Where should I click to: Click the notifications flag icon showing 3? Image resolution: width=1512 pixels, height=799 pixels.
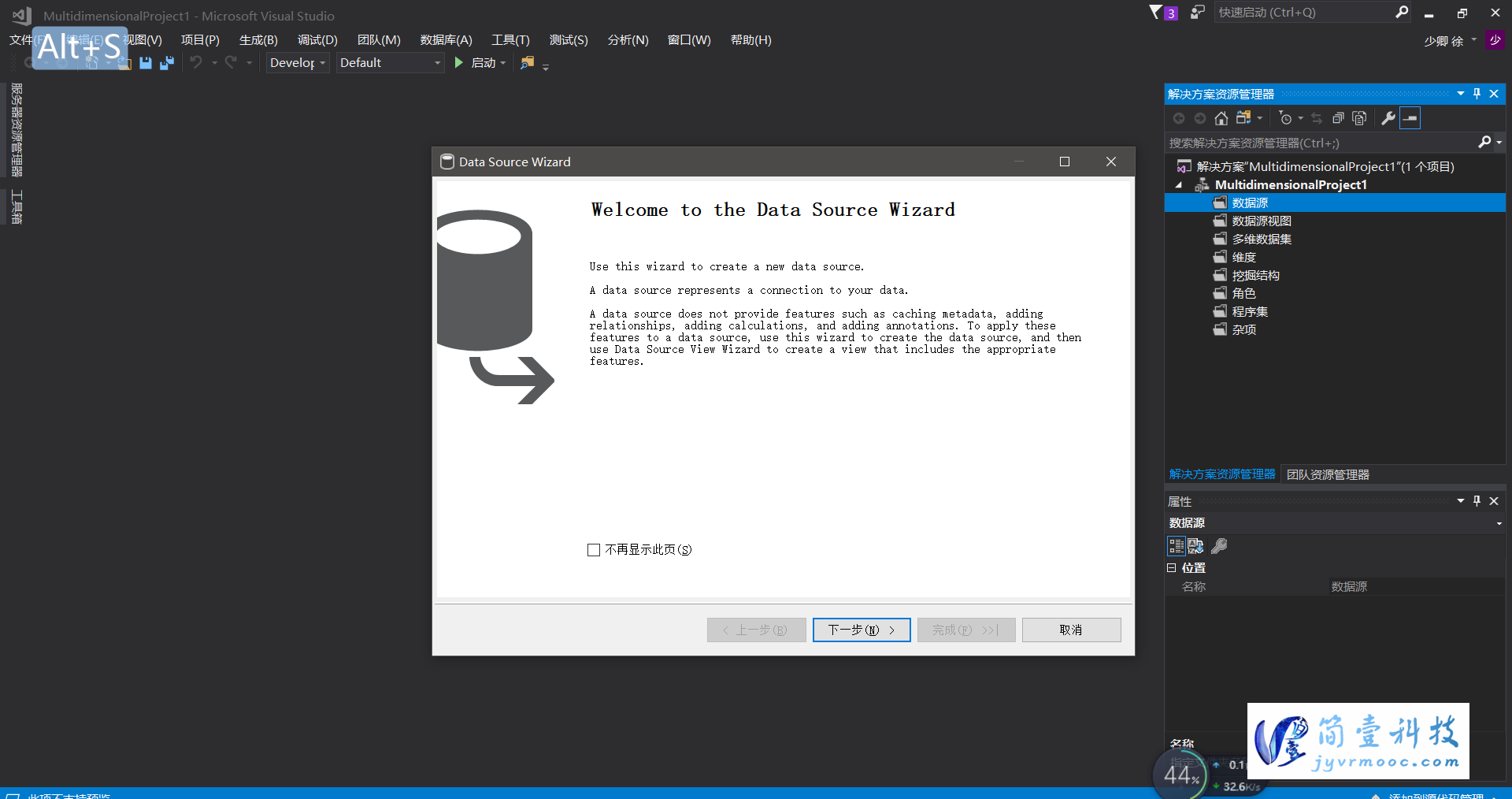coord(1163,13)
